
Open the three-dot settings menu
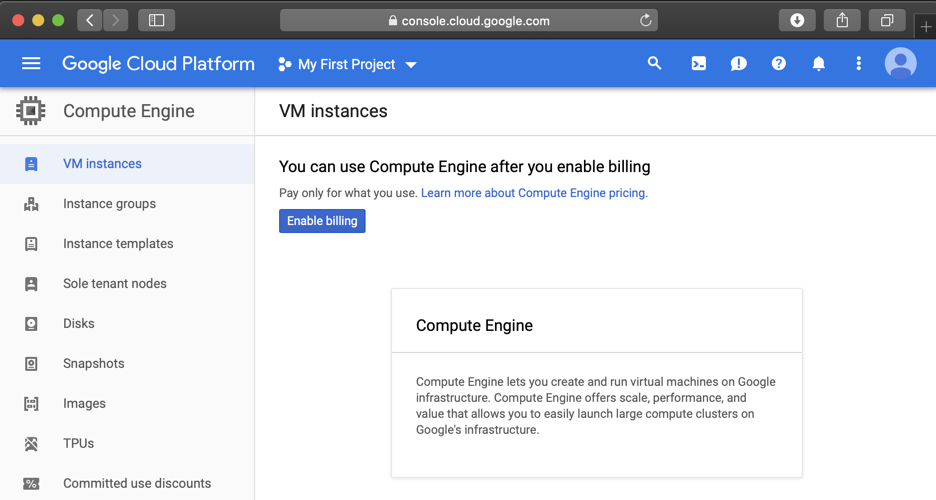click(858, 64)
